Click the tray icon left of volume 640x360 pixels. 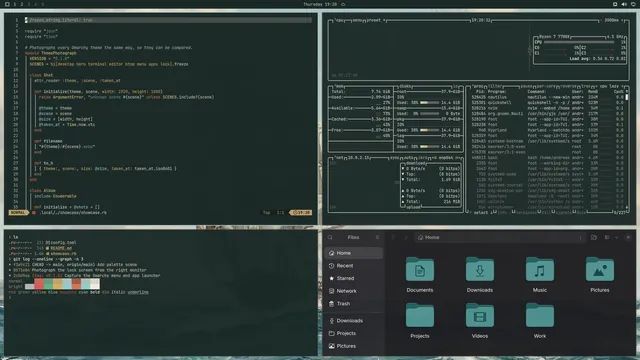pyautogui.click(x=615, y=4)
